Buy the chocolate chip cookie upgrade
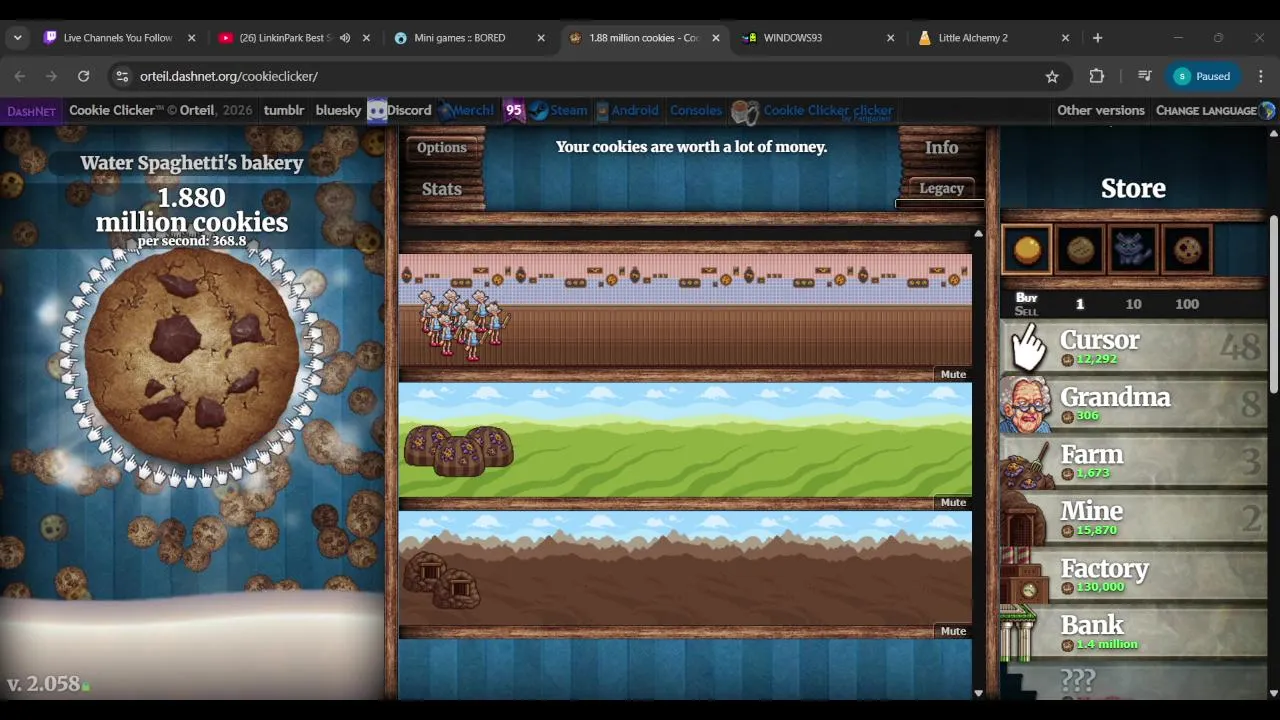This screenshot has width=1280, height=720. [x=1187, y=250]
